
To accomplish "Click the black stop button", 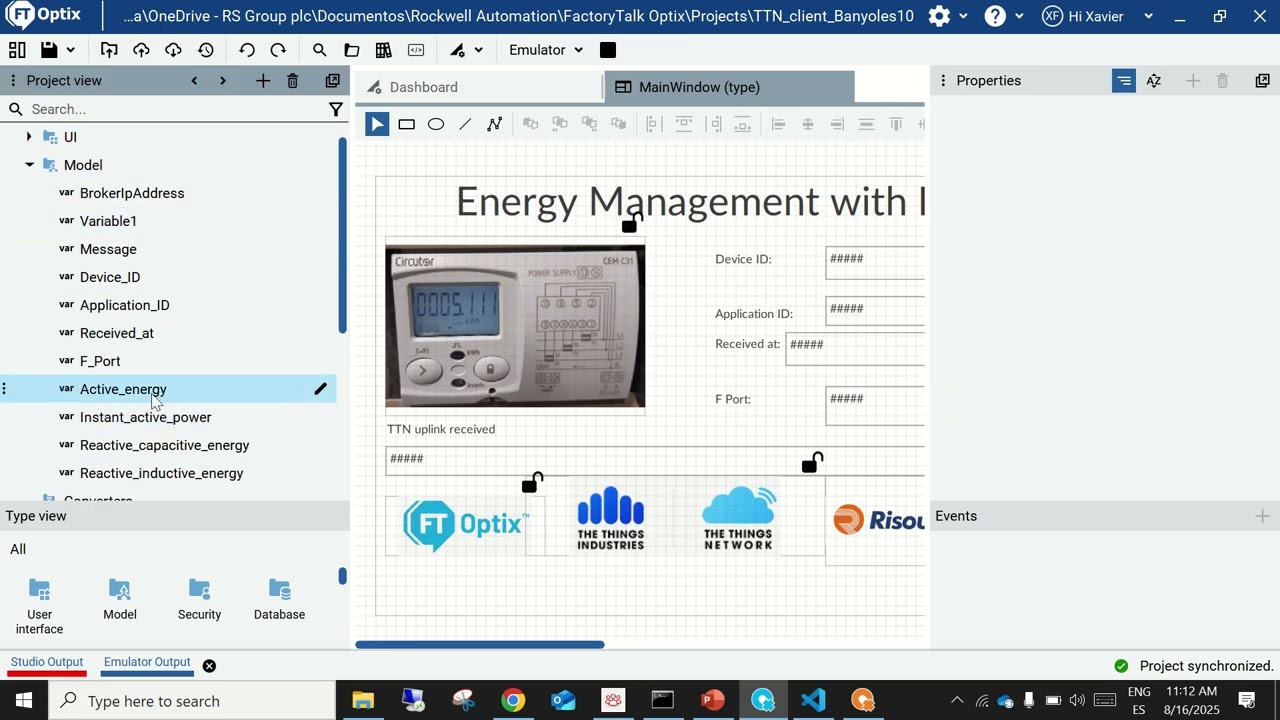I will 608,50.
